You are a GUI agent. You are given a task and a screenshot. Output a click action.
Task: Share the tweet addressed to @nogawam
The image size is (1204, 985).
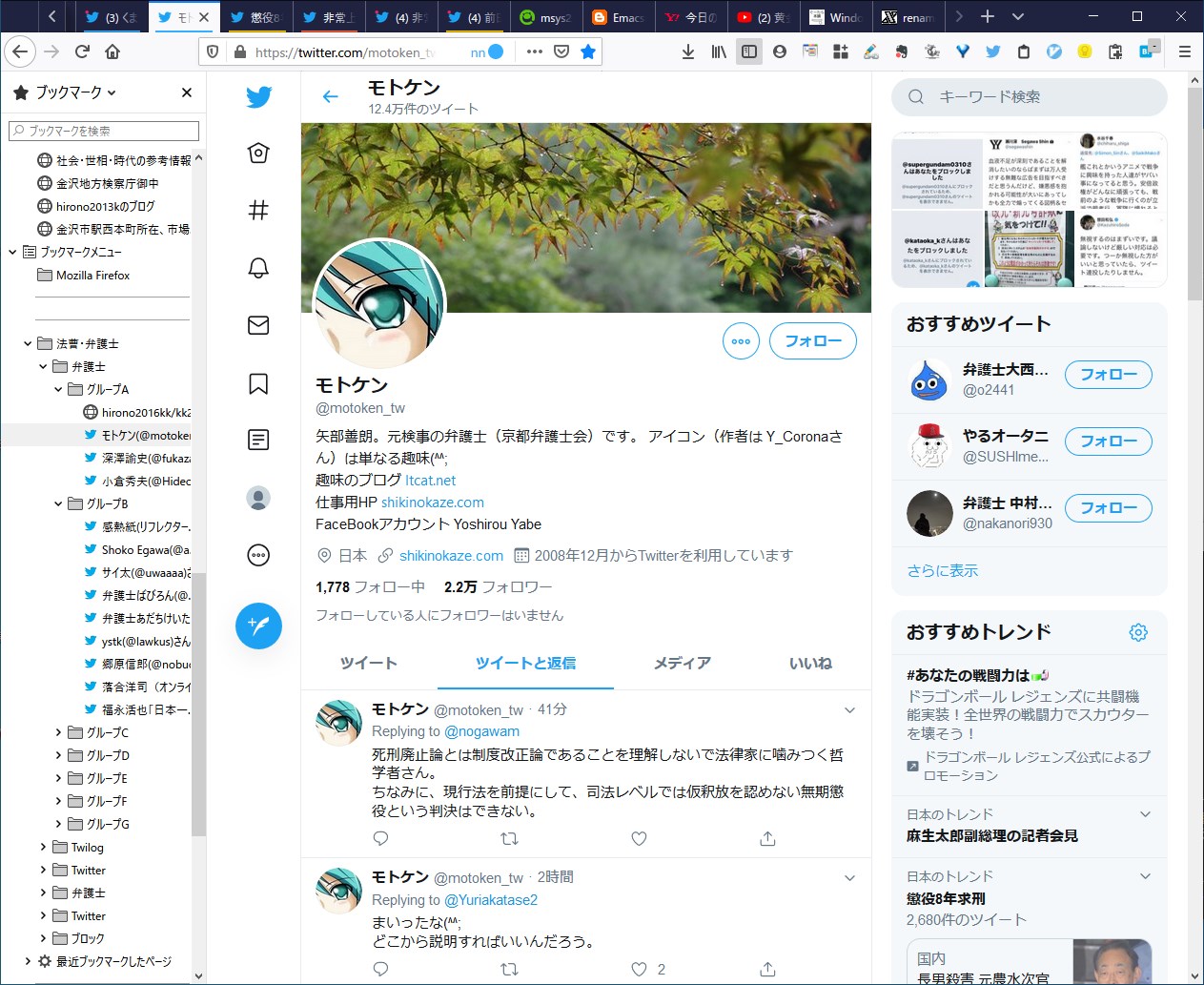pos(767,838)
